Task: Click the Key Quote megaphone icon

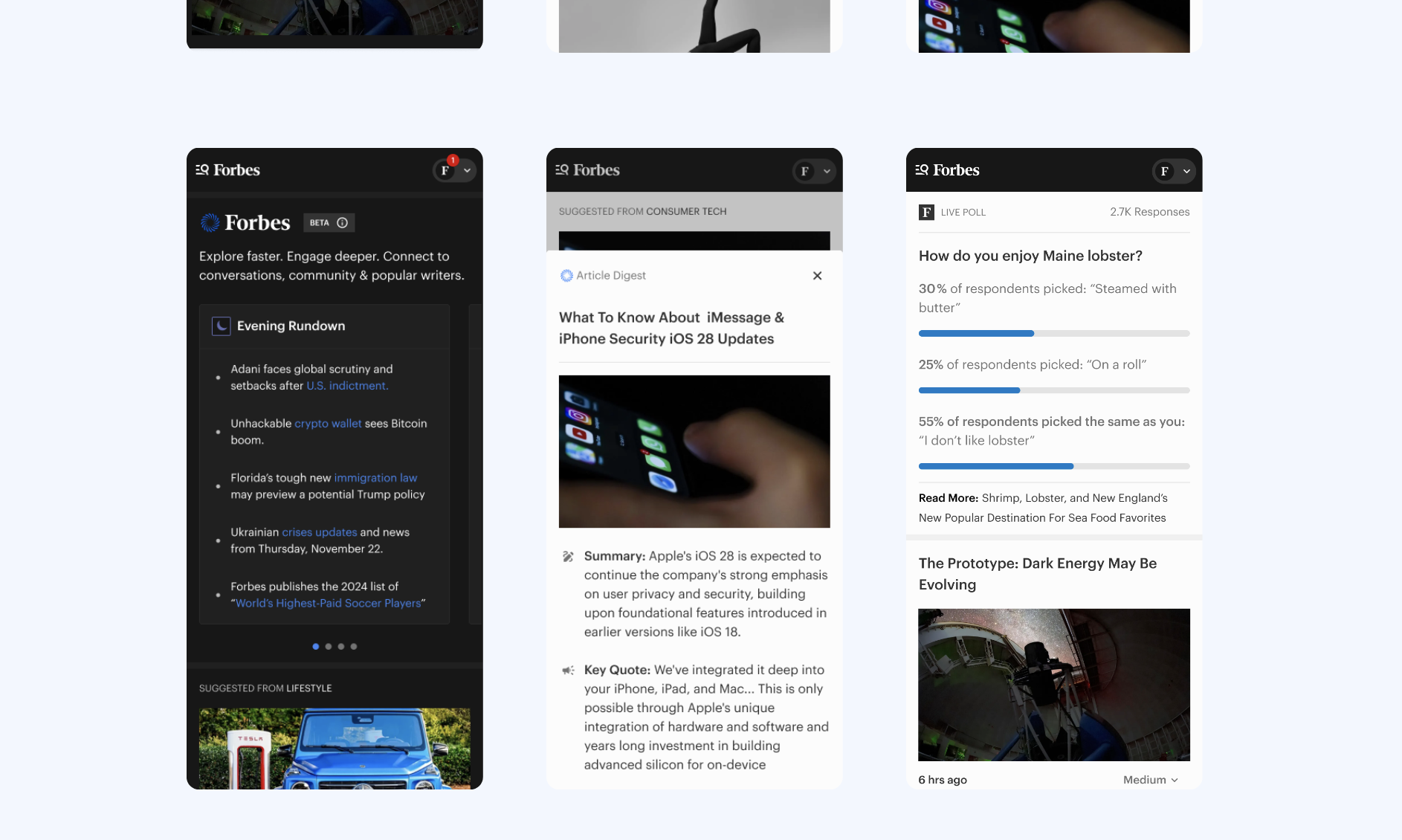Action: pyautogui.click(x=568, y=671)
